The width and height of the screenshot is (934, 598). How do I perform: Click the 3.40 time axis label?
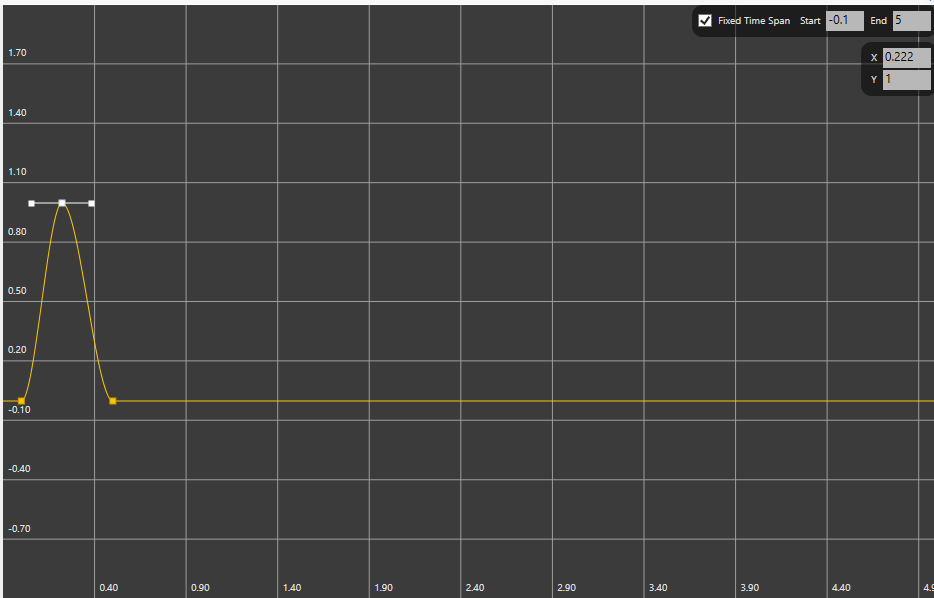(x=658, y=588)
